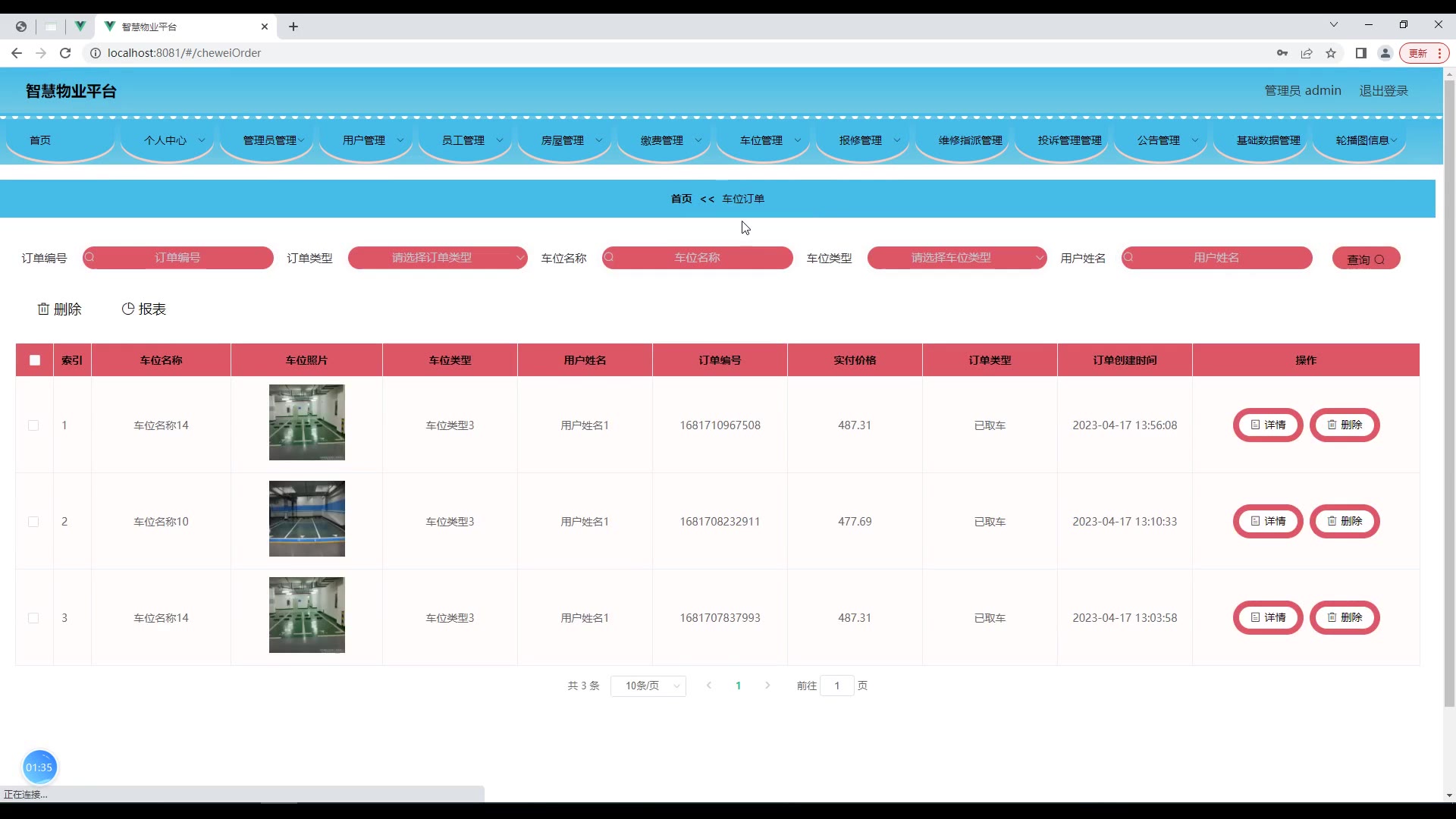Image resolution: width=1456 pixels, height=819 pixels.
Task: Bookmark the page with the star icon
Action: pos(1331,53)
